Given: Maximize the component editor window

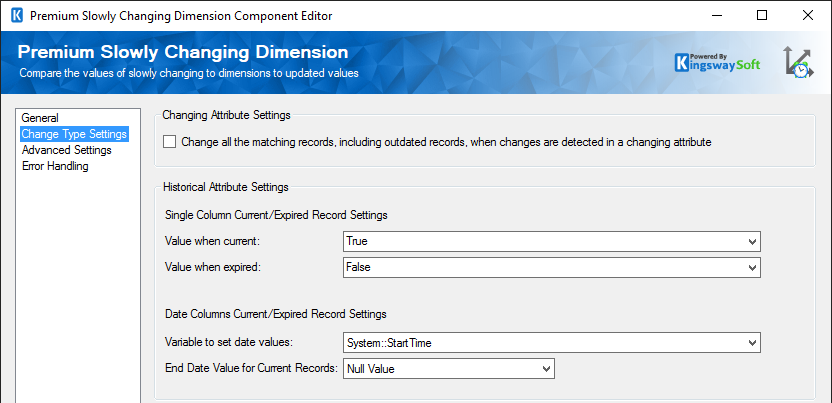Looking at the screenshot, I should coord(762,16).
